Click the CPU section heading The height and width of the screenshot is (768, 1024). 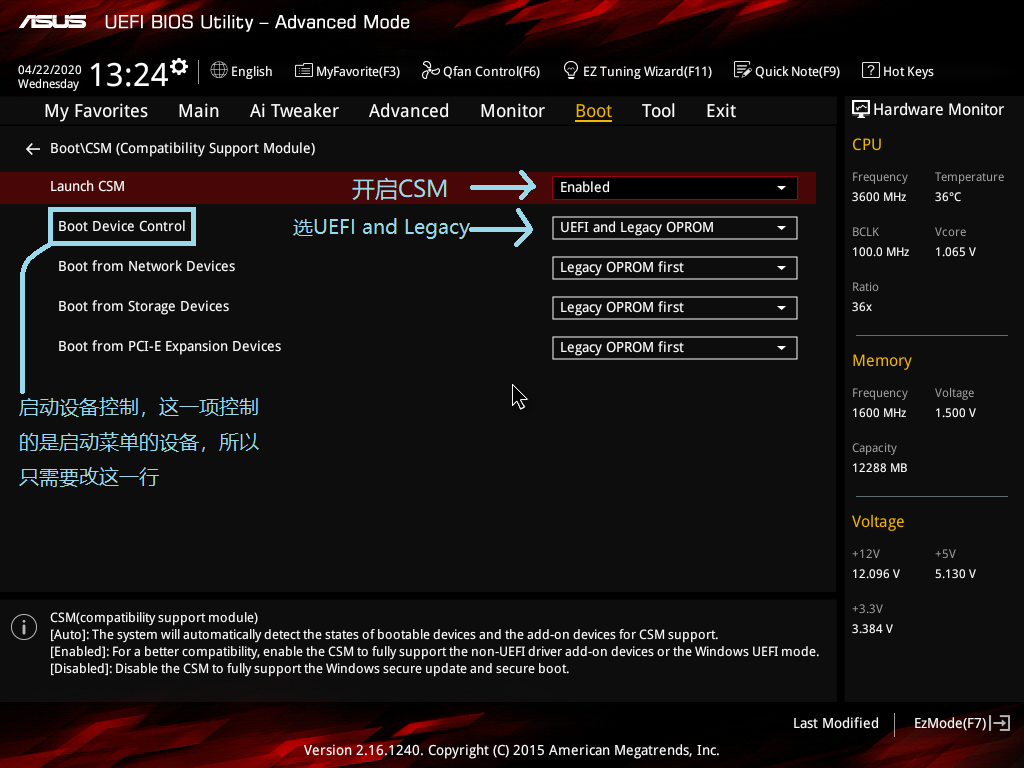click(x=867, y=144)
